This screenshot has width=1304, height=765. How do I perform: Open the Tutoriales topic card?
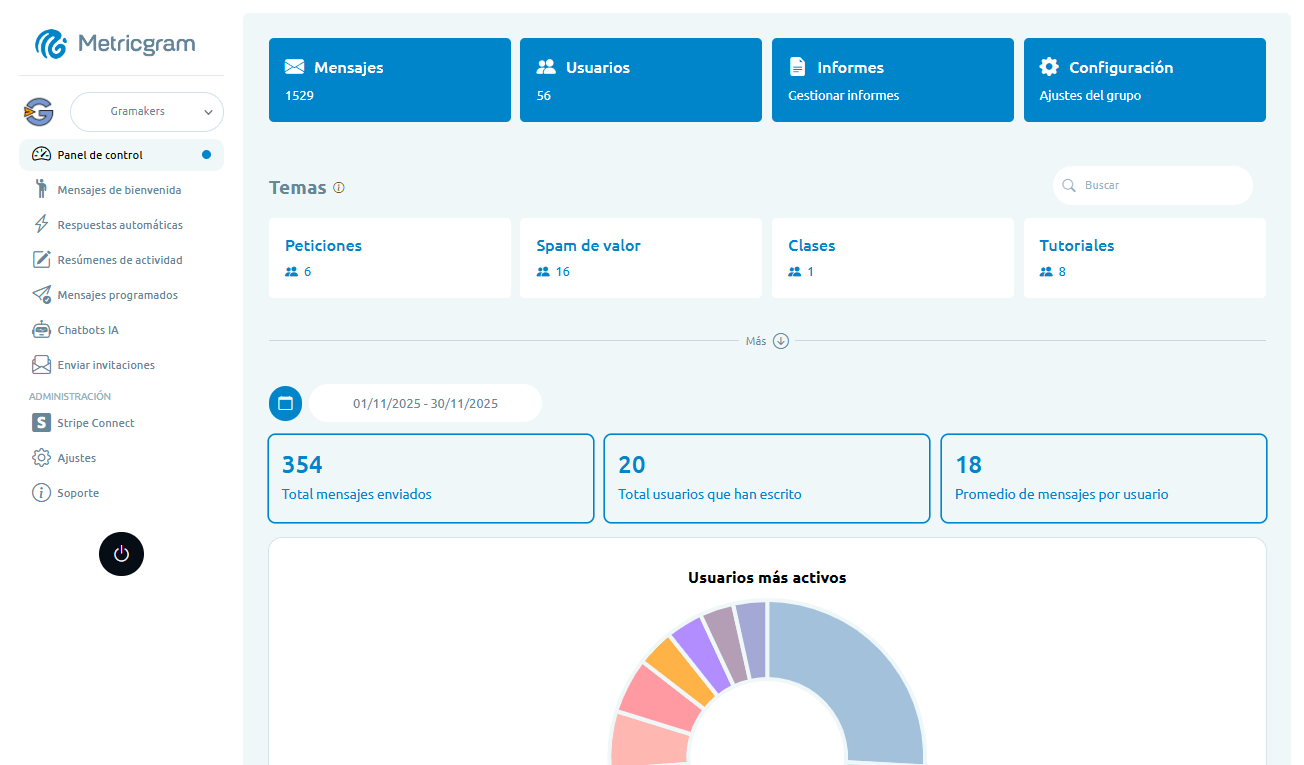tap(1144, 257)
